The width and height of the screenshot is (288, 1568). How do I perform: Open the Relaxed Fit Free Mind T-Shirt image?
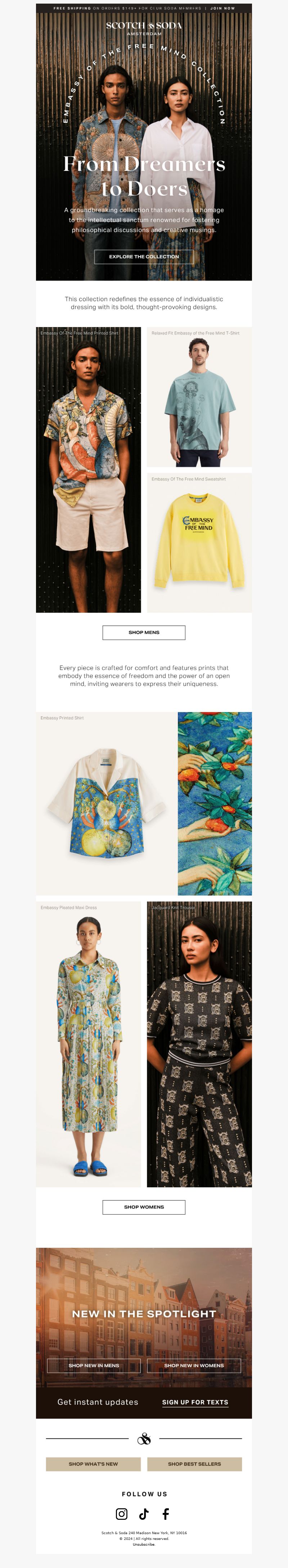199,397
